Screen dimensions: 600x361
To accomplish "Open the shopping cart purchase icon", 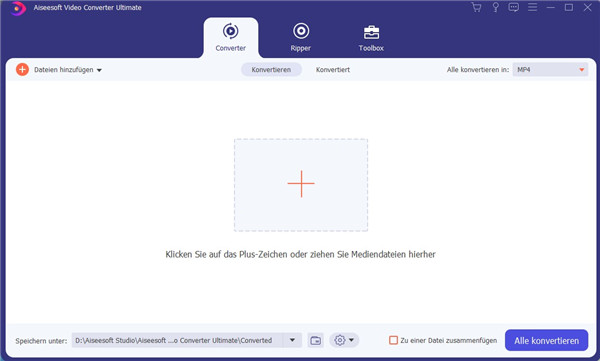I will coord(476,7).
